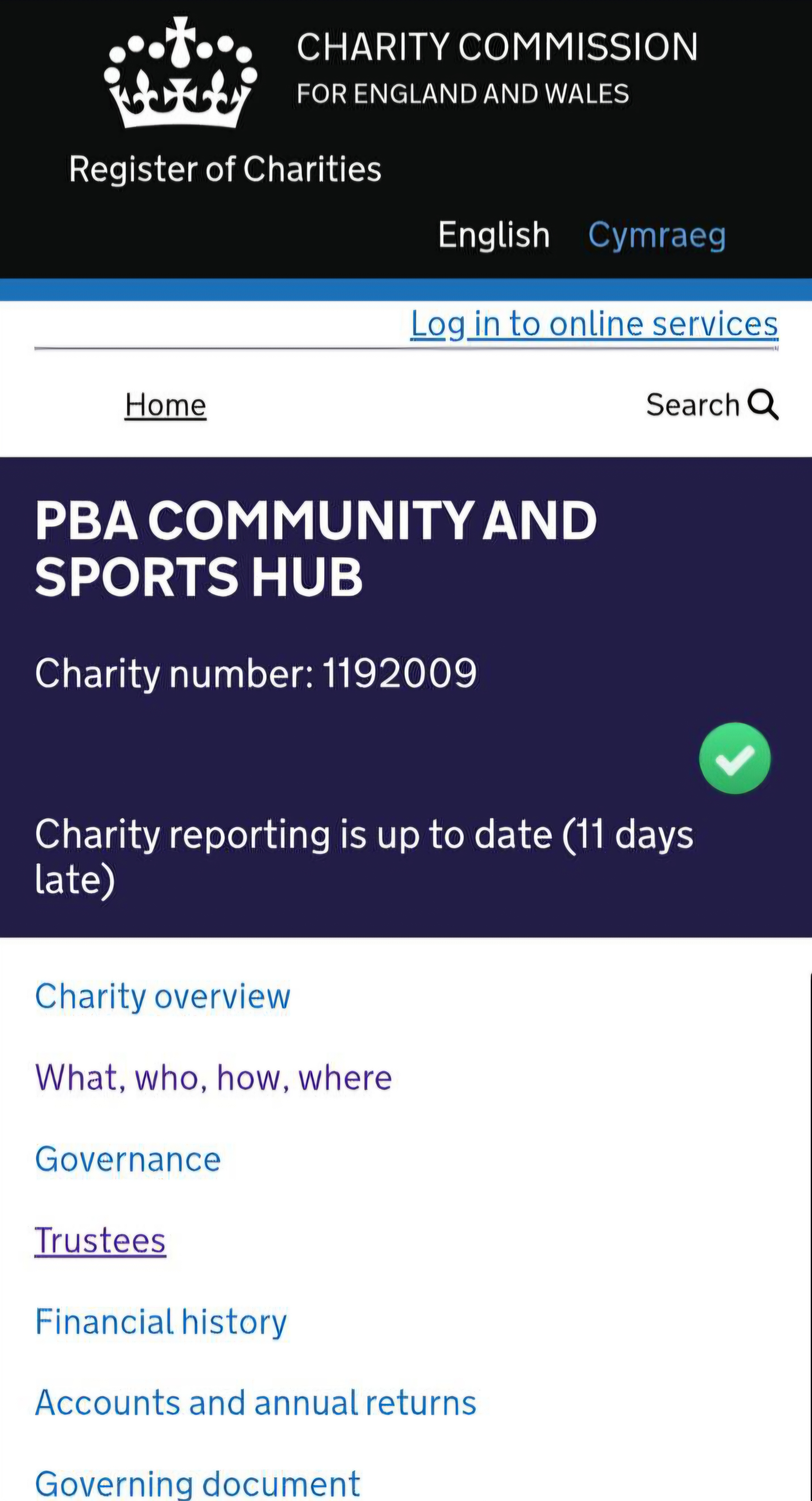812x1501 pixels.
Task: Open the Register of Charities heading link
Action: (x=225, y=170)
